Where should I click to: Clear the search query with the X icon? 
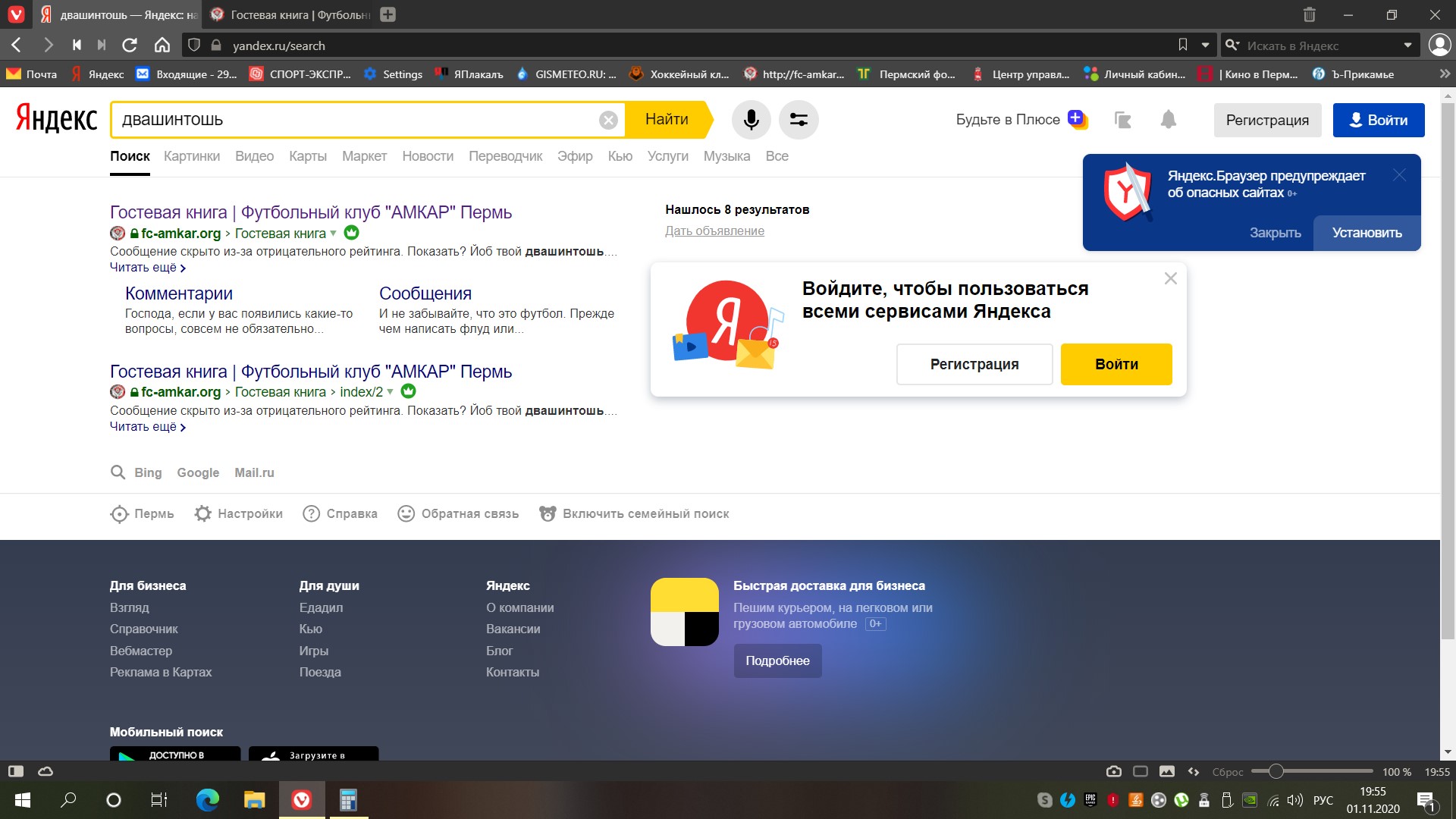[608, 120]
